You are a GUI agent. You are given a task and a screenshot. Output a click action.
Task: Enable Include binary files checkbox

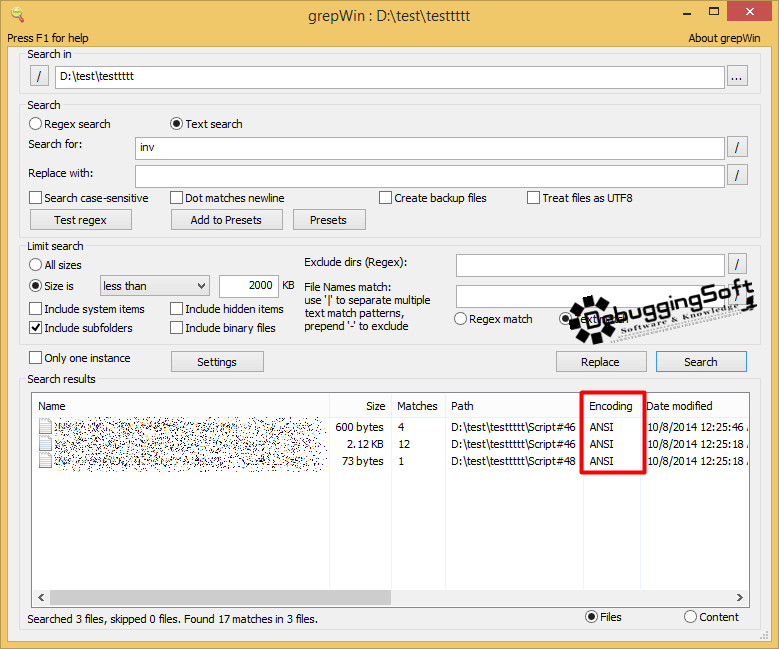coord(176,327)
